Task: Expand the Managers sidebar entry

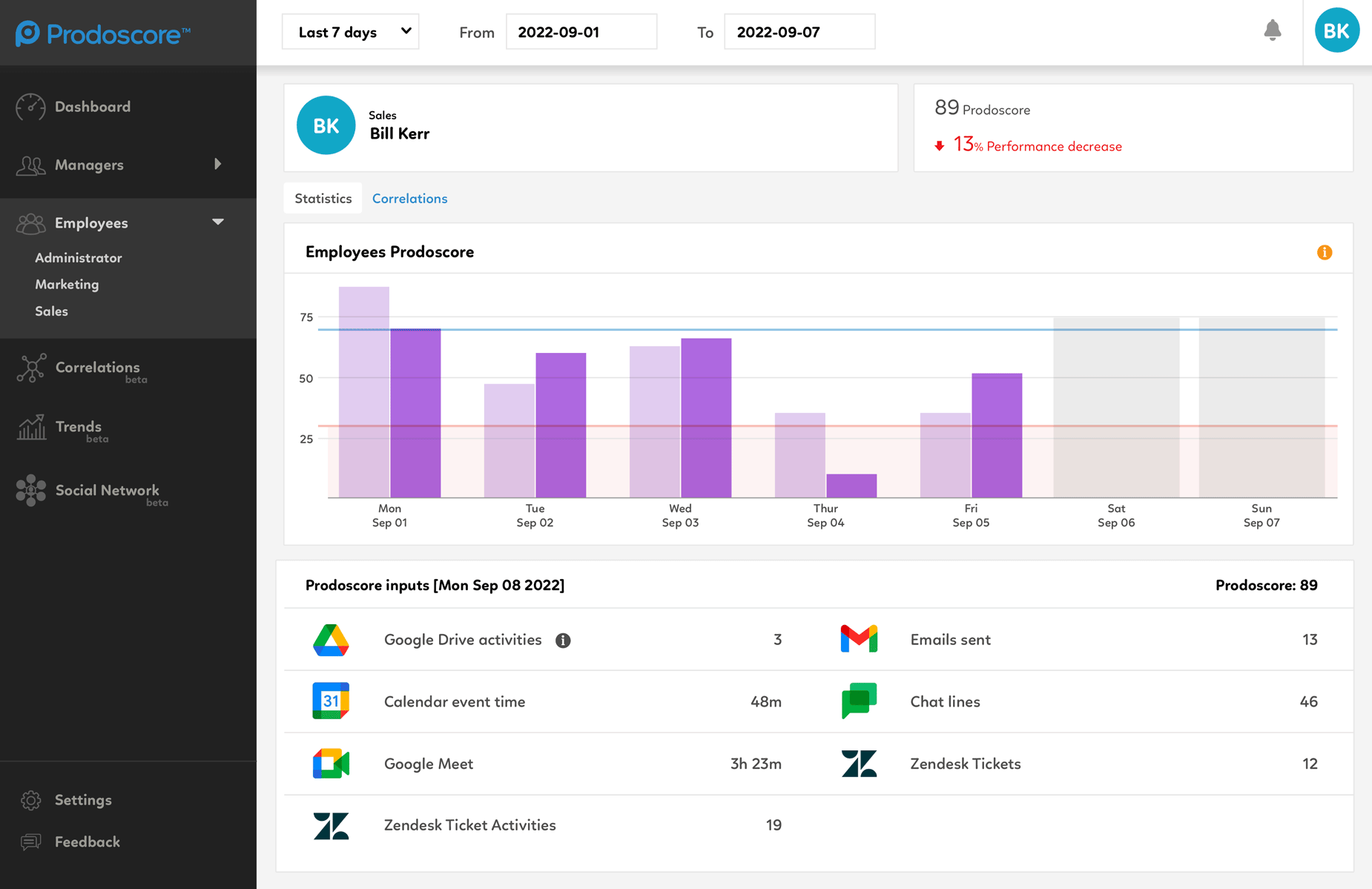Action: (89, 165)
